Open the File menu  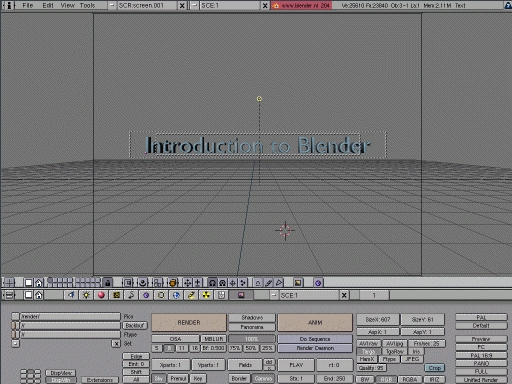click(x=28, y=5)
